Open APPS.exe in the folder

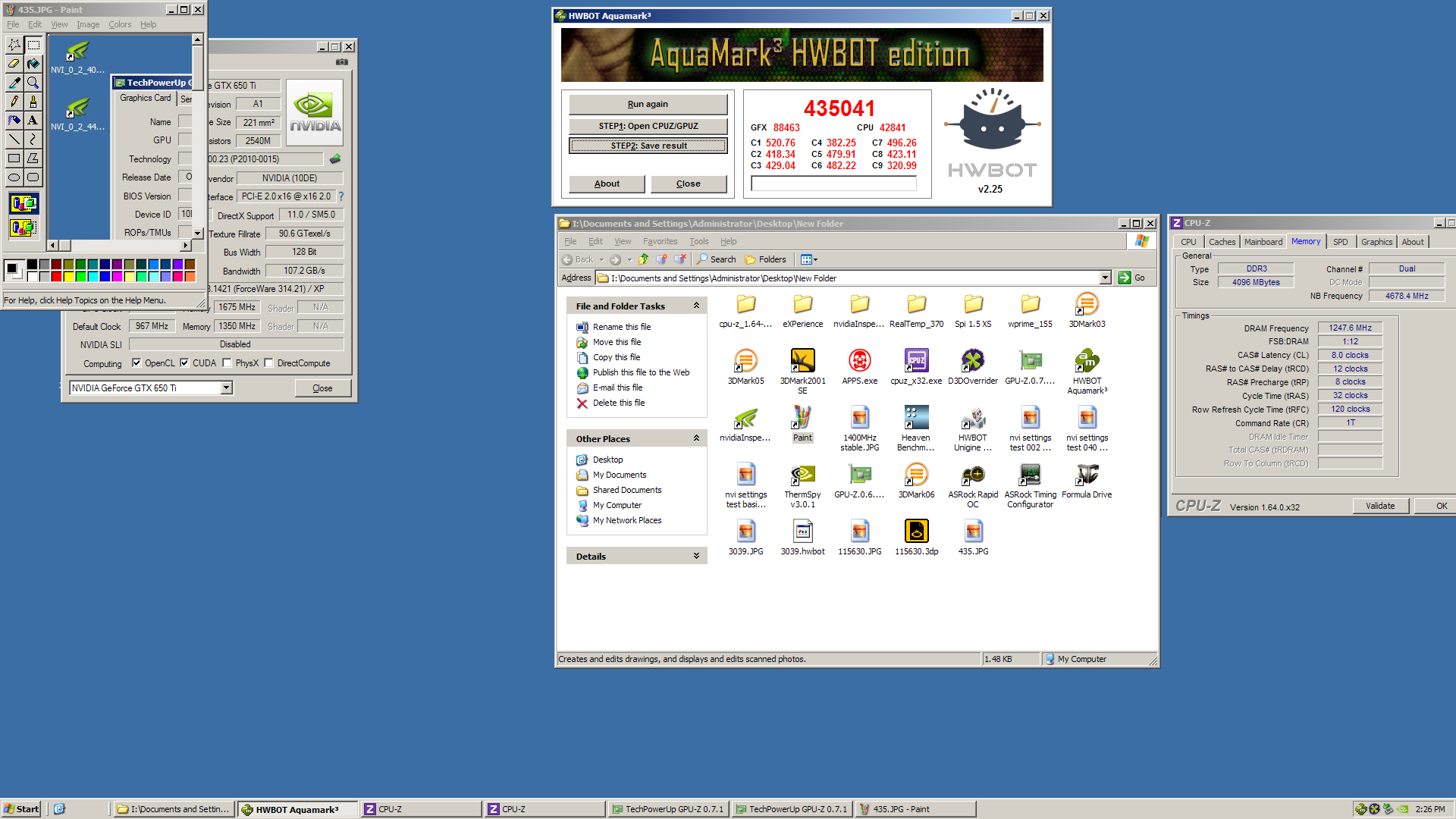(859, 368)
